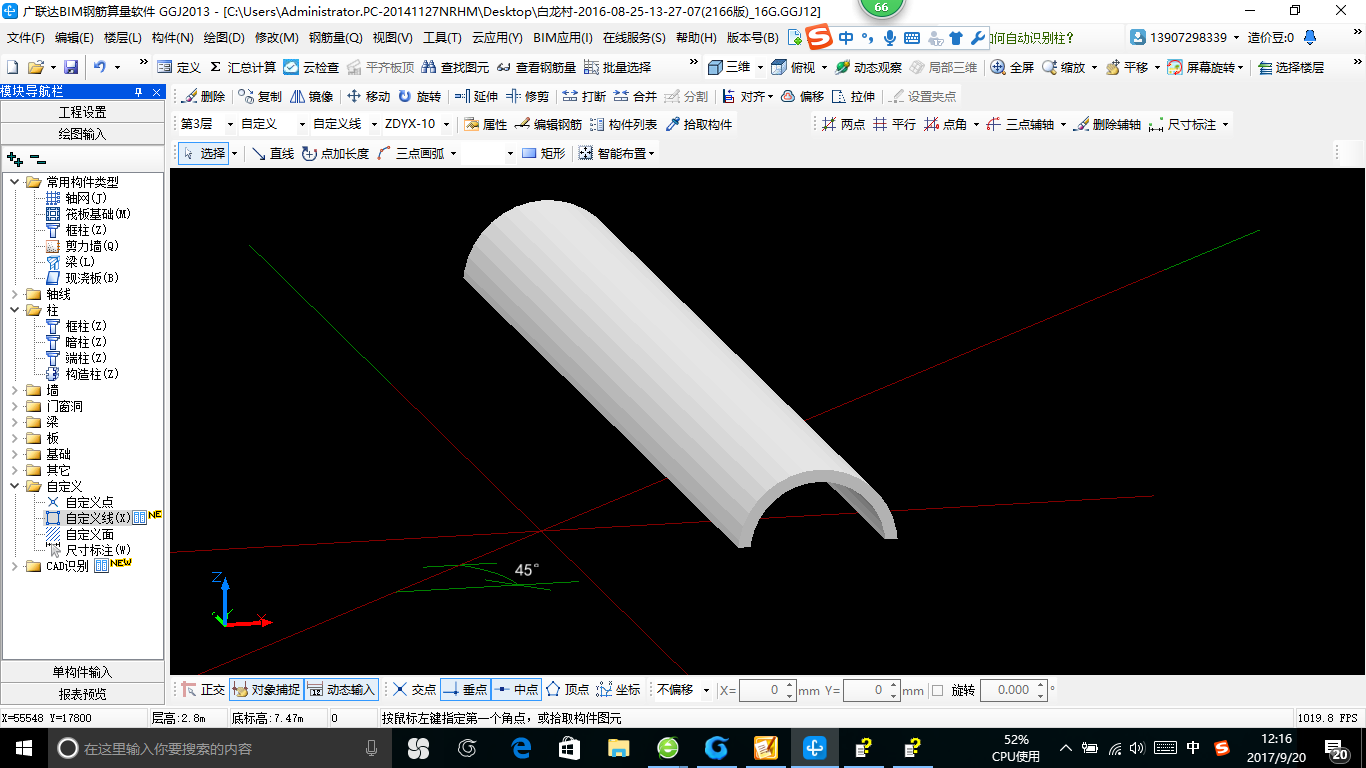Open the BIM应用(I) menu
The width and height of the screenshot is (1366, 768).
click(x=563, y=38)
